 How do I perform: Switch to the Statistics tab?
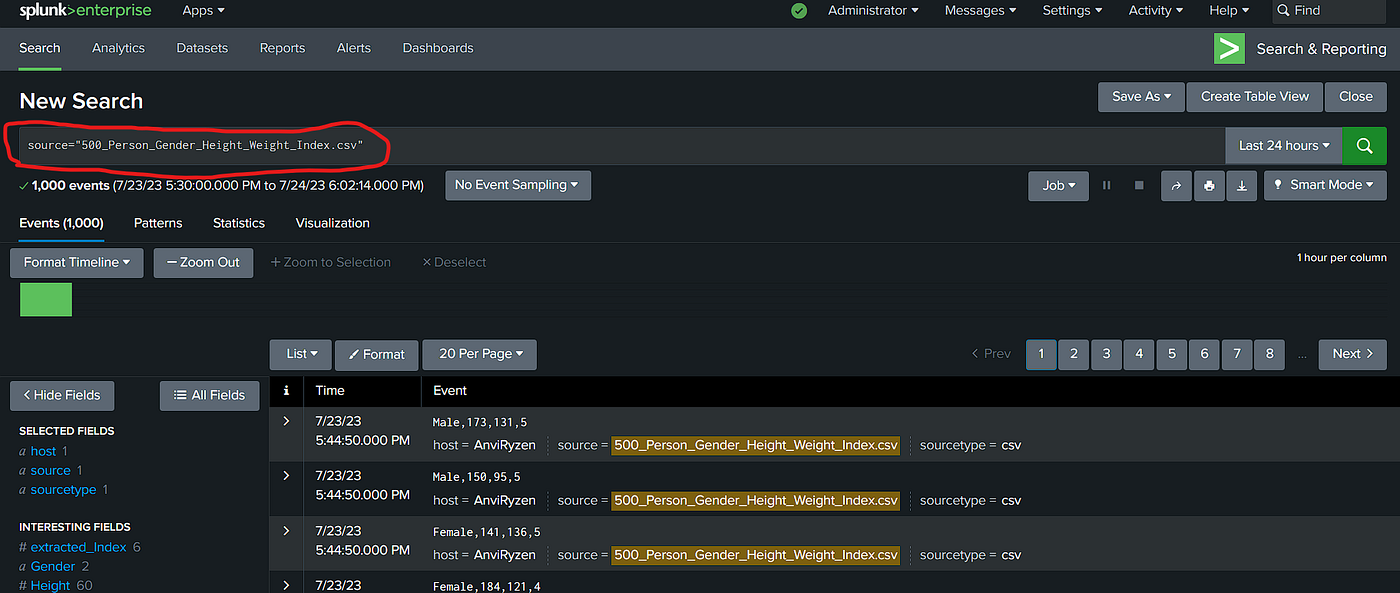click(x=239, y=223)
